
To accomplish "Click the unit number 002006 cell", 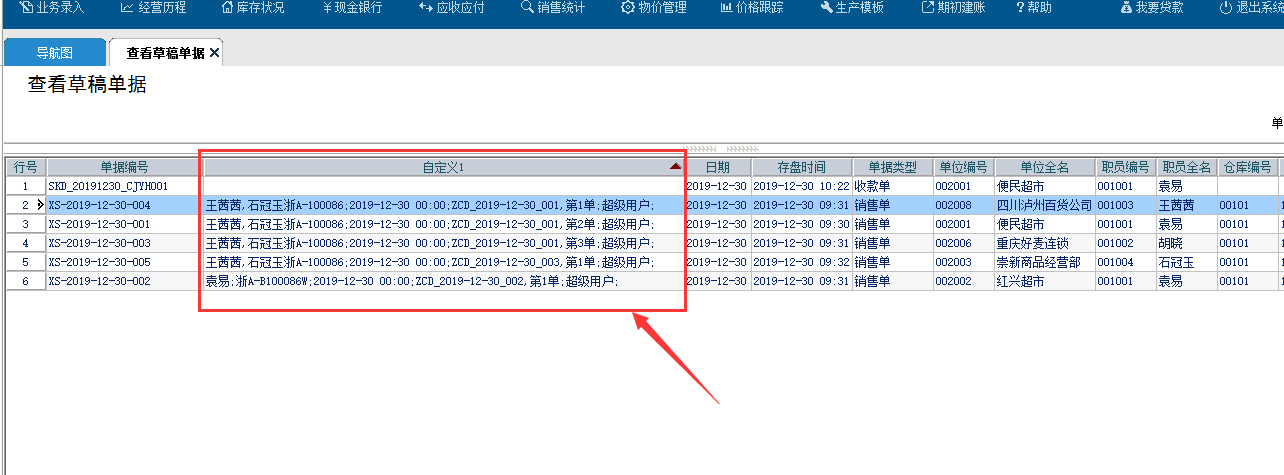I will click(964, 243).
